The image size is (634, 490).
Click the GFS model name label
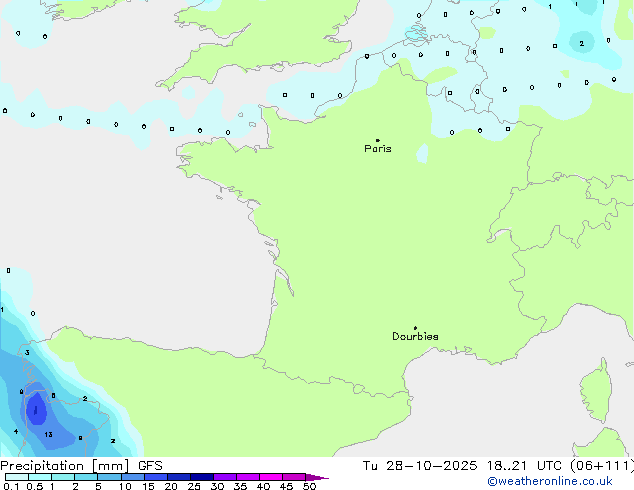point(150,466)
